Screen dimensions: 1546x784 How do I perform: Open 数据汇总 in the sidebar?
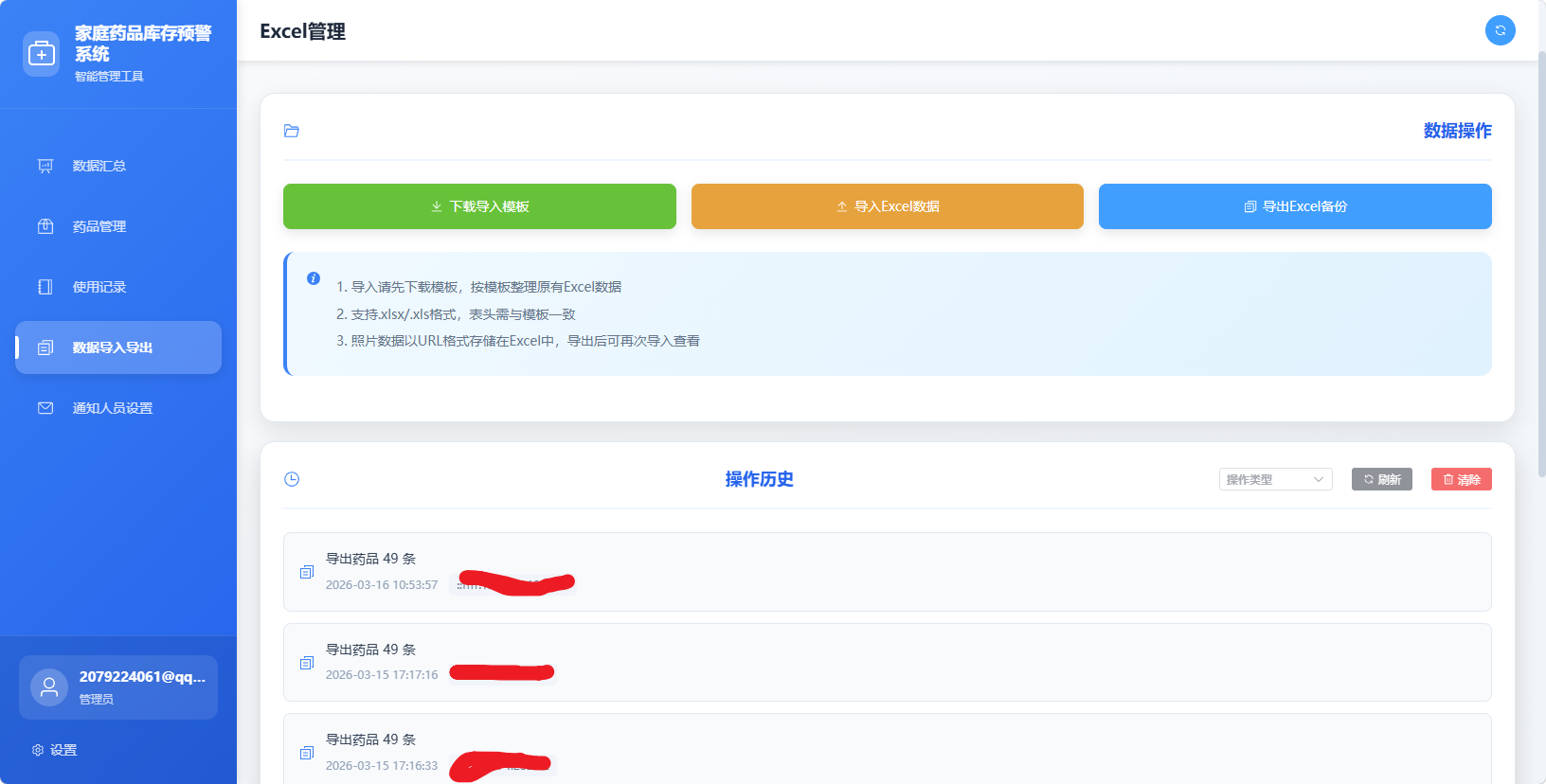pyautogui.click(x=118, y=166)
